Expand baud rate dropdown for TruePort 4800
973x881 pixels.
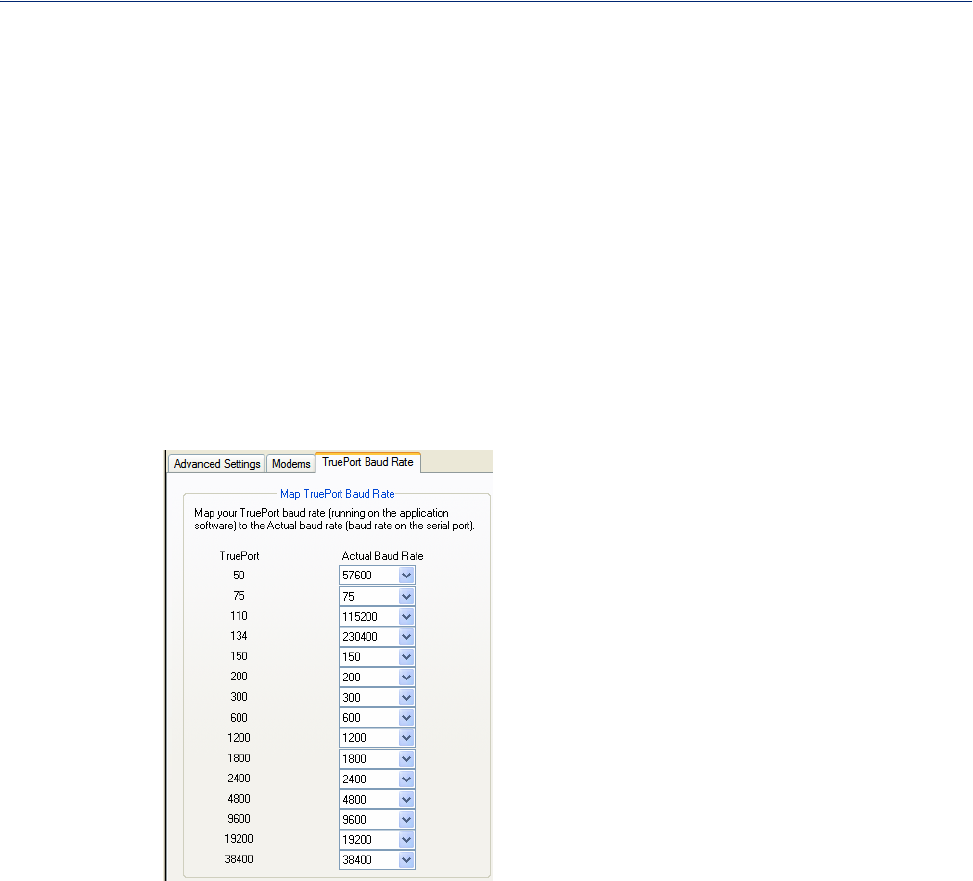(406, 800)
